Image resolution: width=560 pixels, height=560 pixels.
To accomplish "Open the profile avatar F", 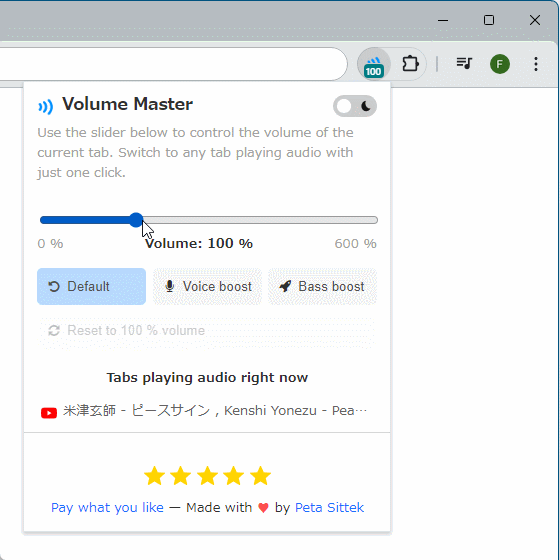I will click(499, 64).
